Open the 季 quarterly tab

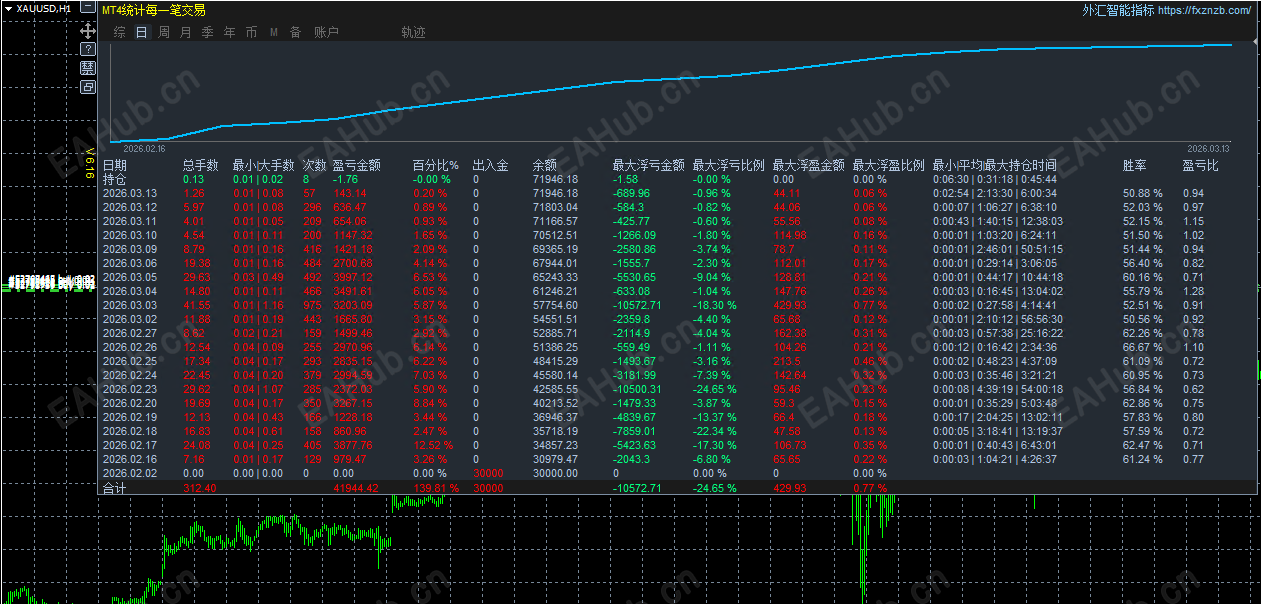208,32
